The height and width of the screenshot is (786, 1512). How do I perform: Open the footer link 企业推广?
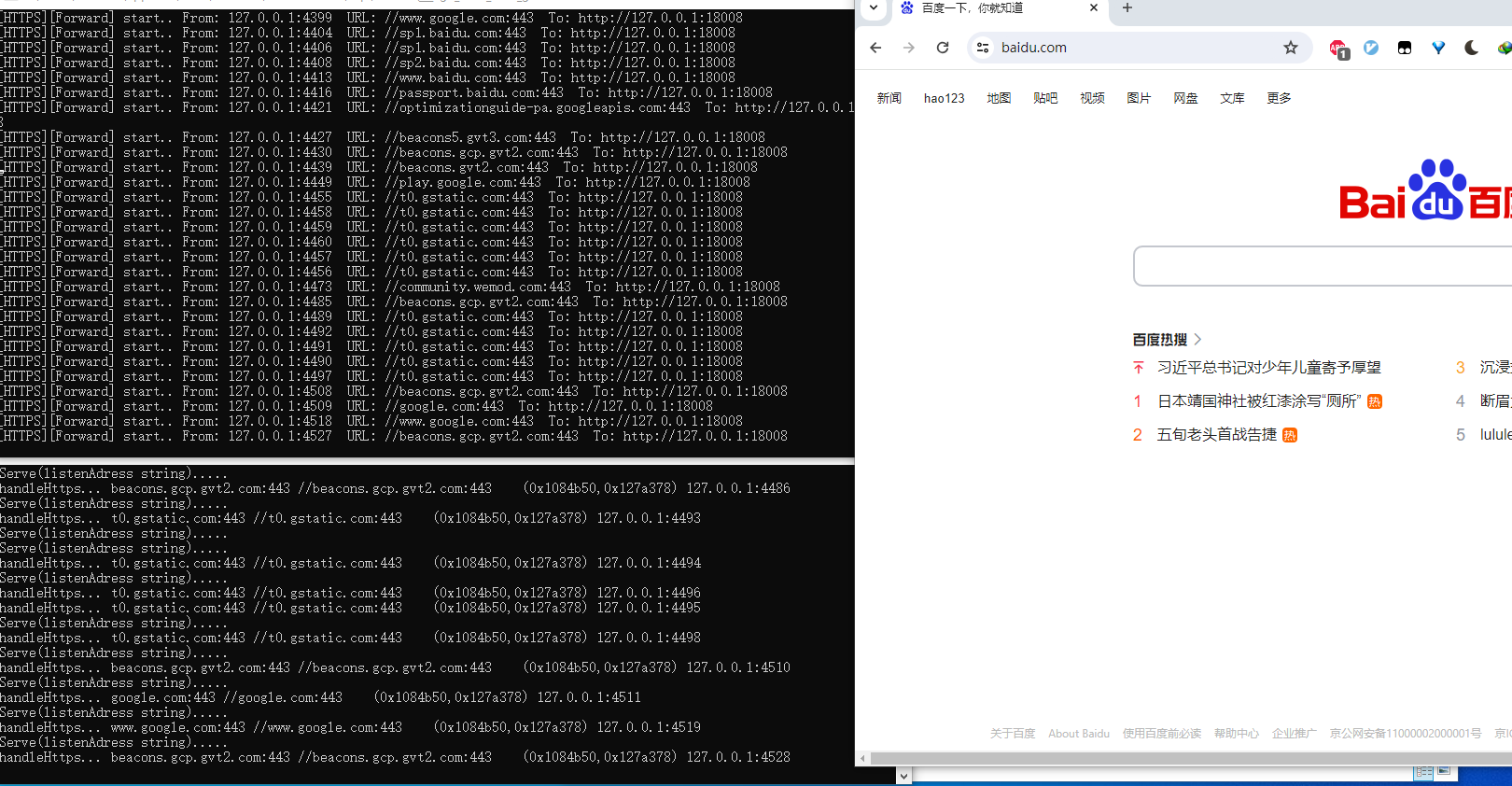click(1295, 734)
